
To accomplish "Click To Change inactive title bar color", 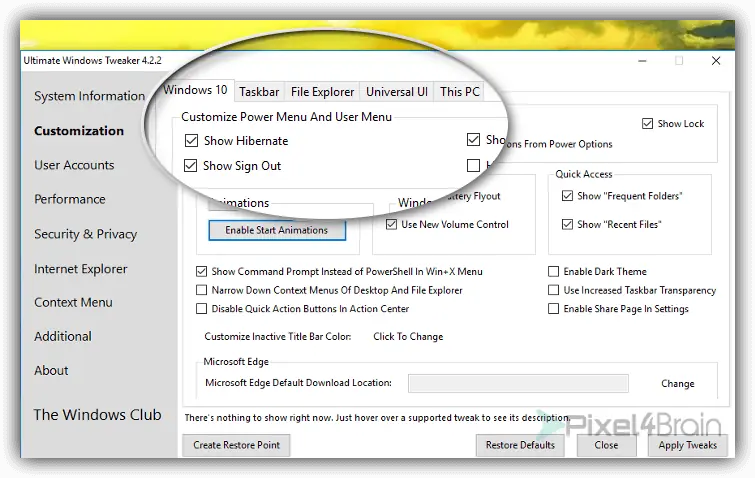I will pyautogui.click(x=408, y=336).
